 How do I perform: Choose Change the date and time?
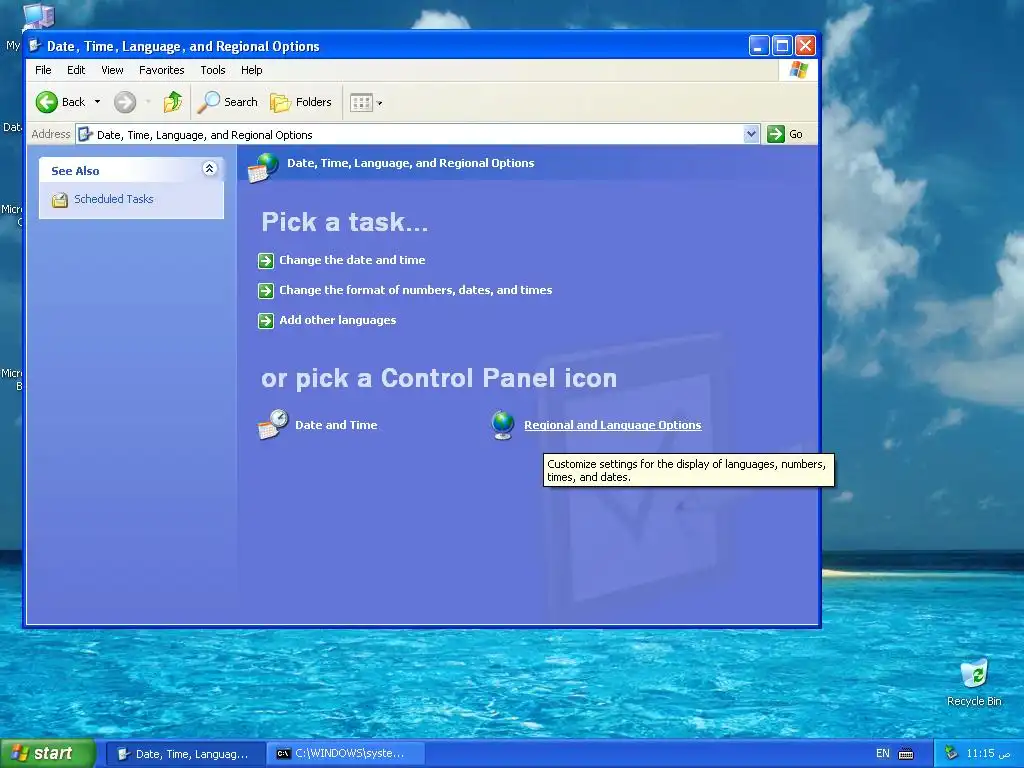[352, 260]
